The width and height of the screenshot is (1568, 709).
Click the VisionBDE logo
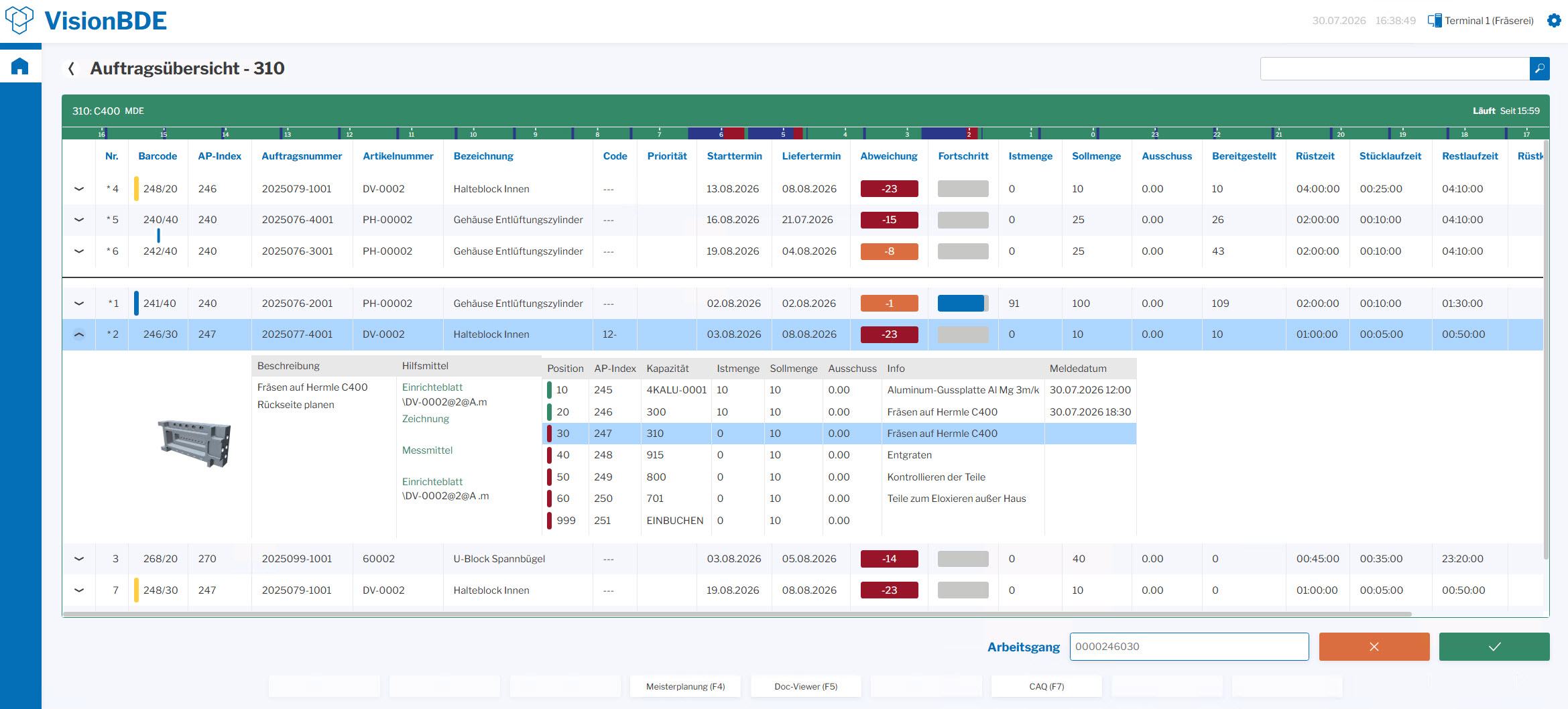tap(85, 21)
